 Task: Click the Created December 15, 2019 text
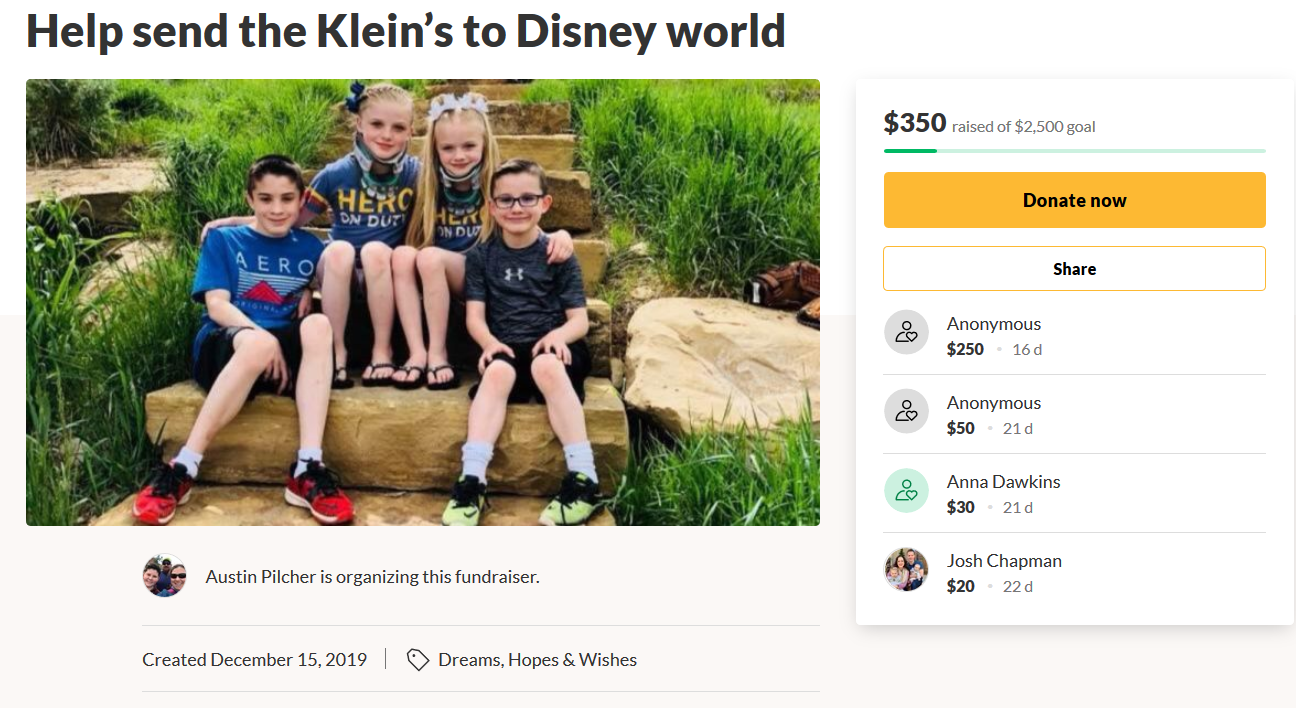pyautogui.click(x=254, y=660)
